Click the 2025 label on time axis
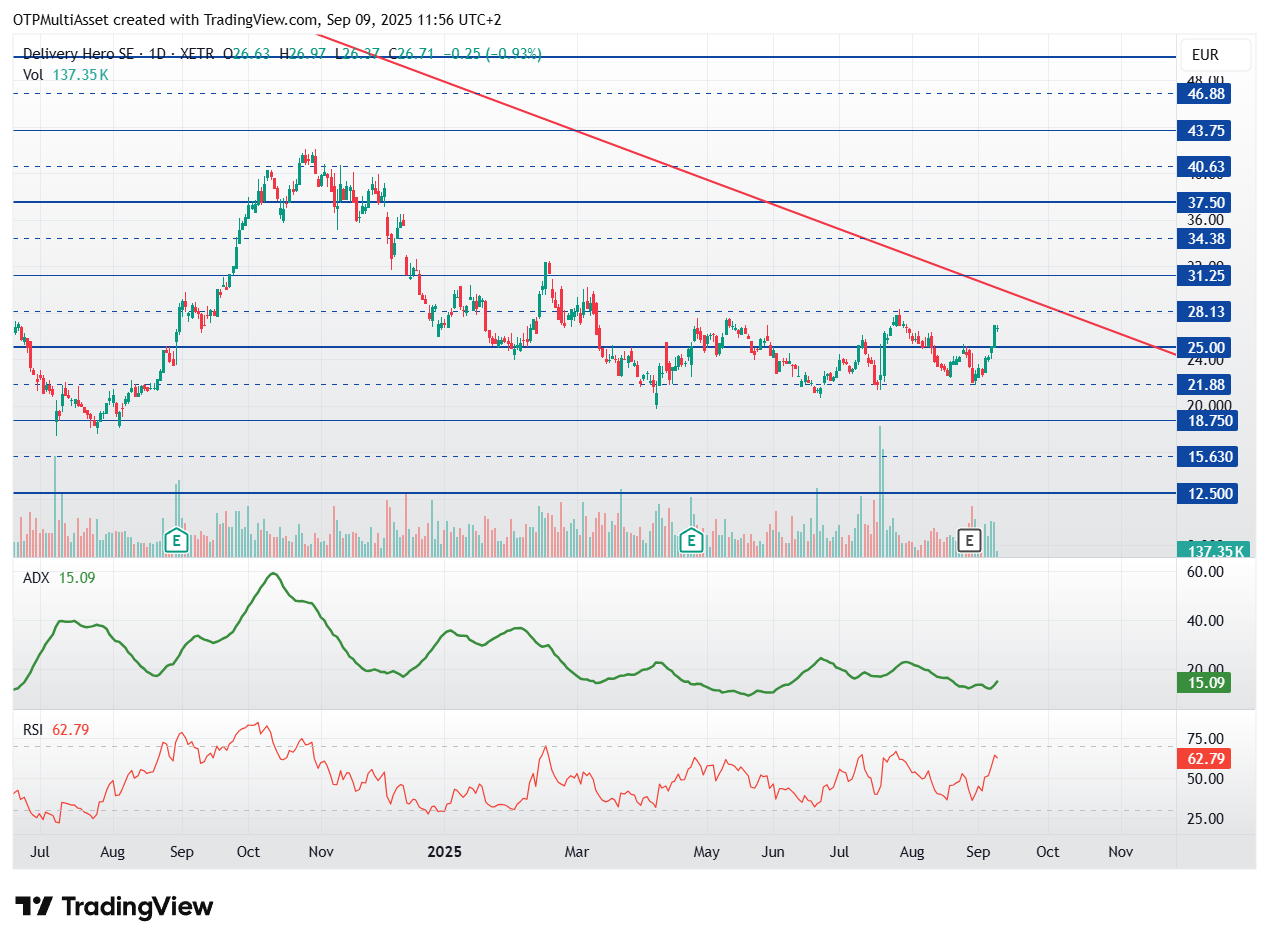The height and width of the screenshot is (944, 1269). click(x=444, y=852)
